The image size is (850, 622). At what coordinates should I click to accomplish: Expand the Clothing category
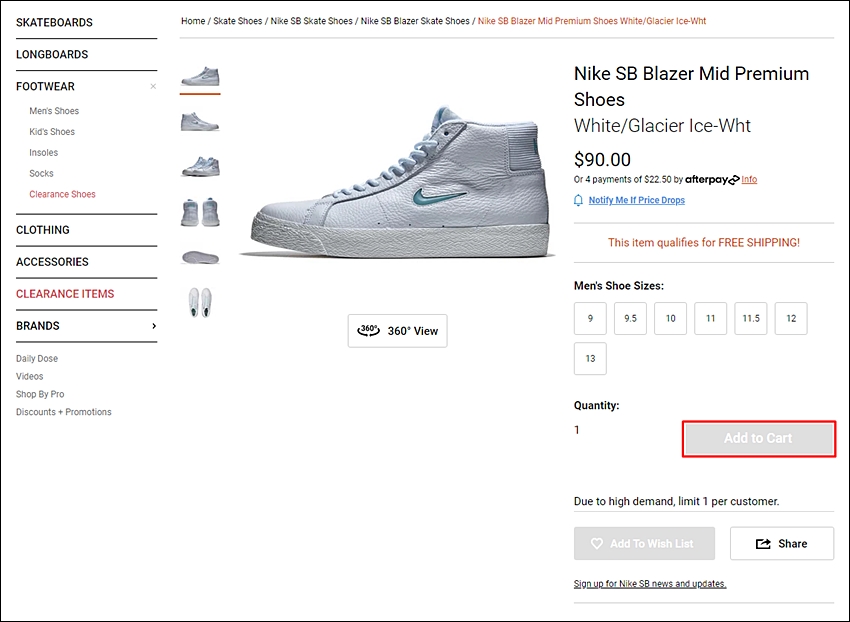pyautogui.click(x=43, y=230)
